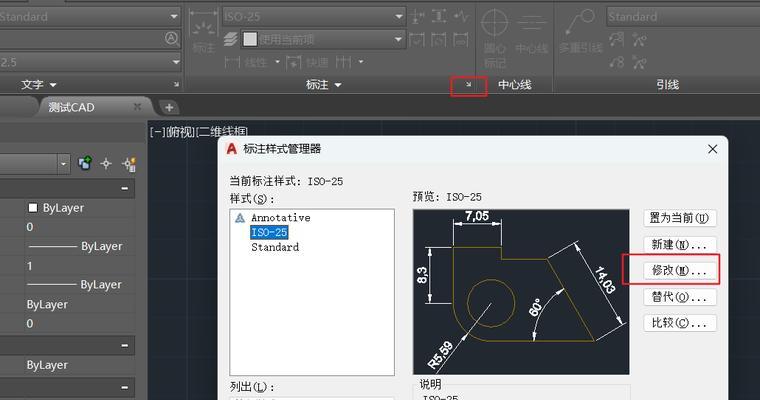The width and height of the screenshot is (760, 400).
Task: Click the ByLayer color swatch in properties
Action: [x=32, y=208]
